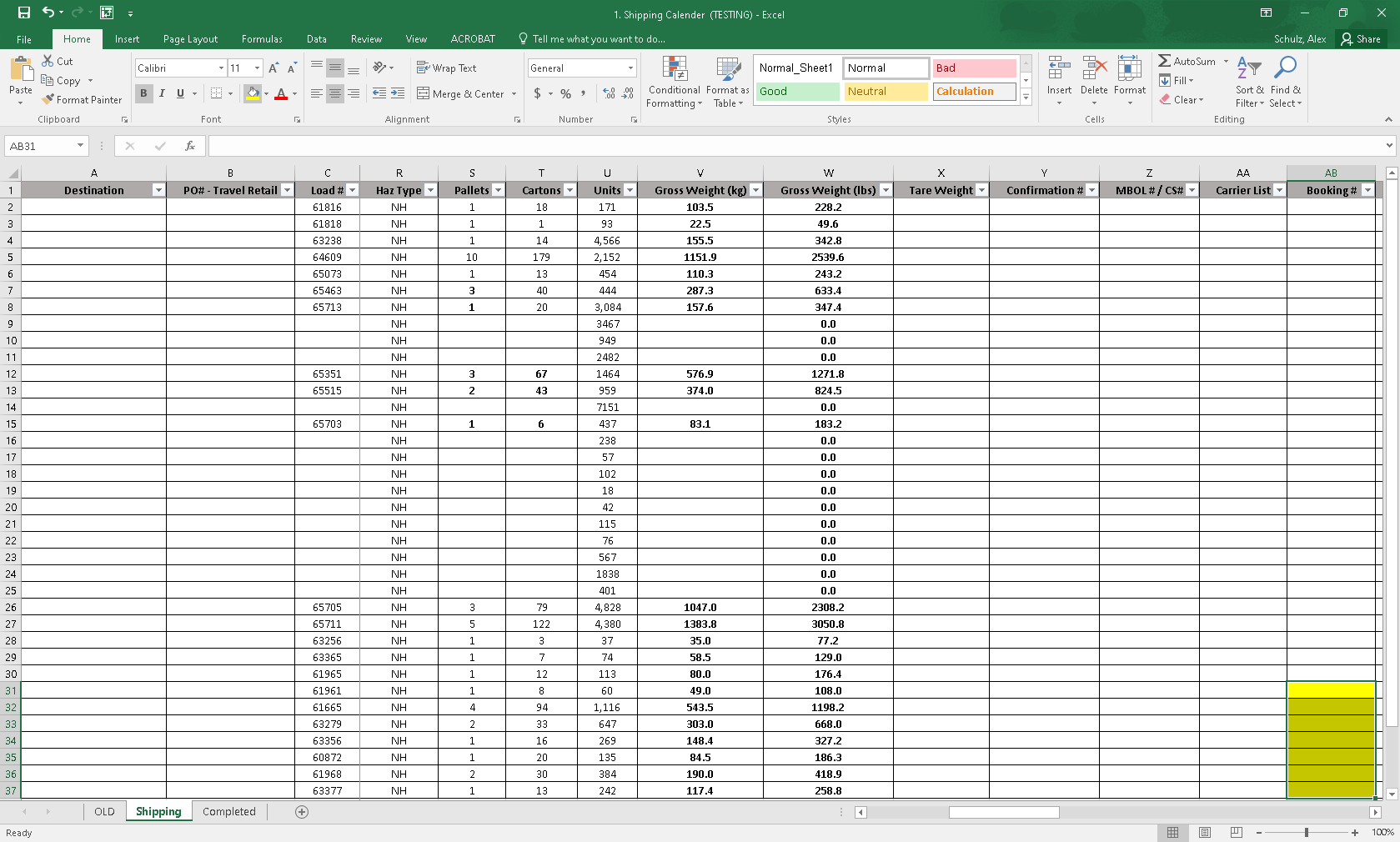Open the Fill Color swatch picker

coord(264,93)
